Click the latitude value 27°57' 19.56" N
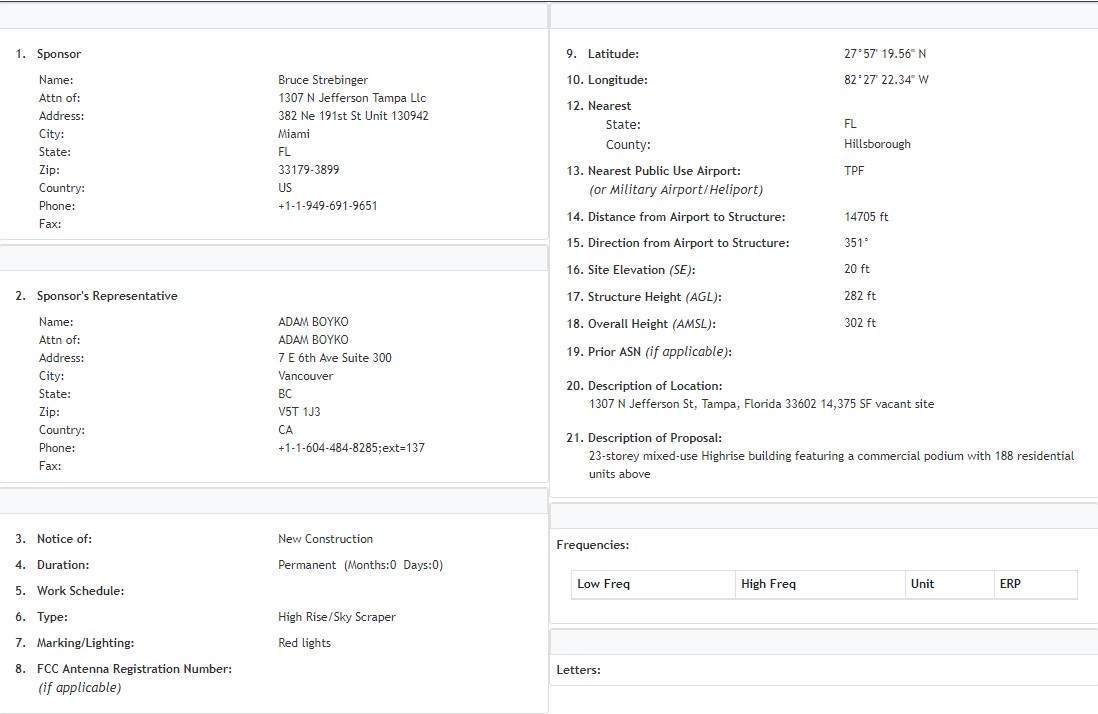This screenshot has height=714, width=1098. pos(885,54)
